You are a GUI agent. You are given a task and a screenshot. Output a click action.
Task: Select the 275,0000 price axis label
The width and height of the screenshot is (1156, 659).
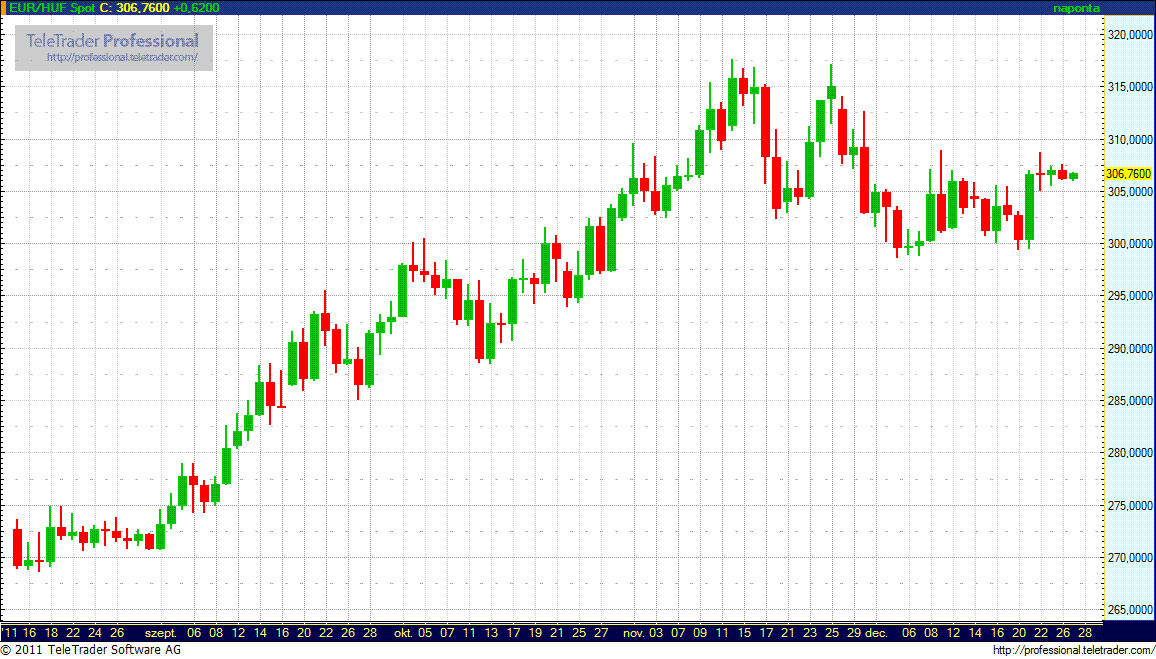click(x=1129, y=505)
